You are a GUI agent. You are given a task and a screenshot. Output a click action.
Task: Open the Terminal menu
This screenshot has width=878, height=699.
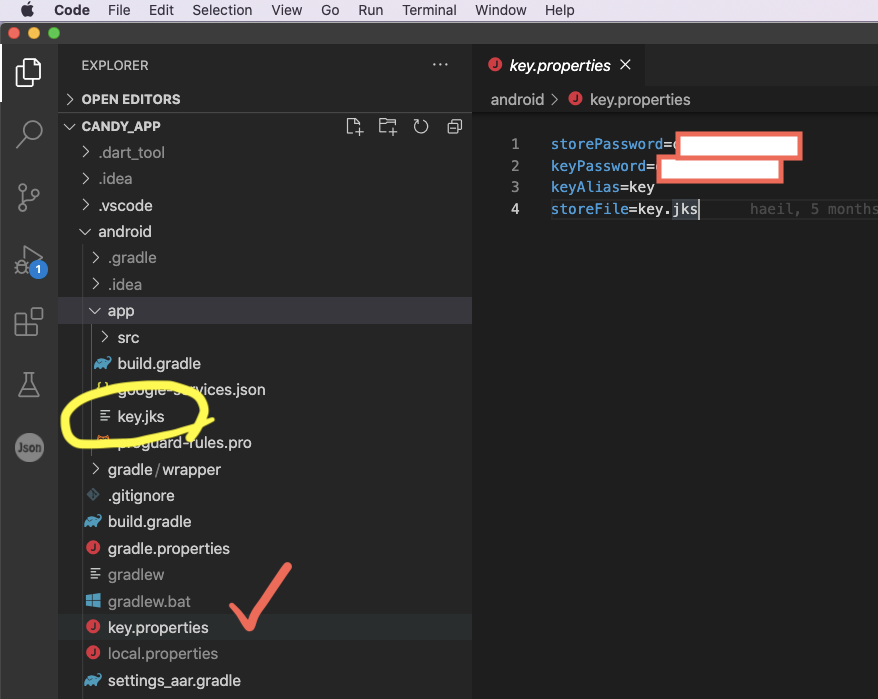click(429, 10)
